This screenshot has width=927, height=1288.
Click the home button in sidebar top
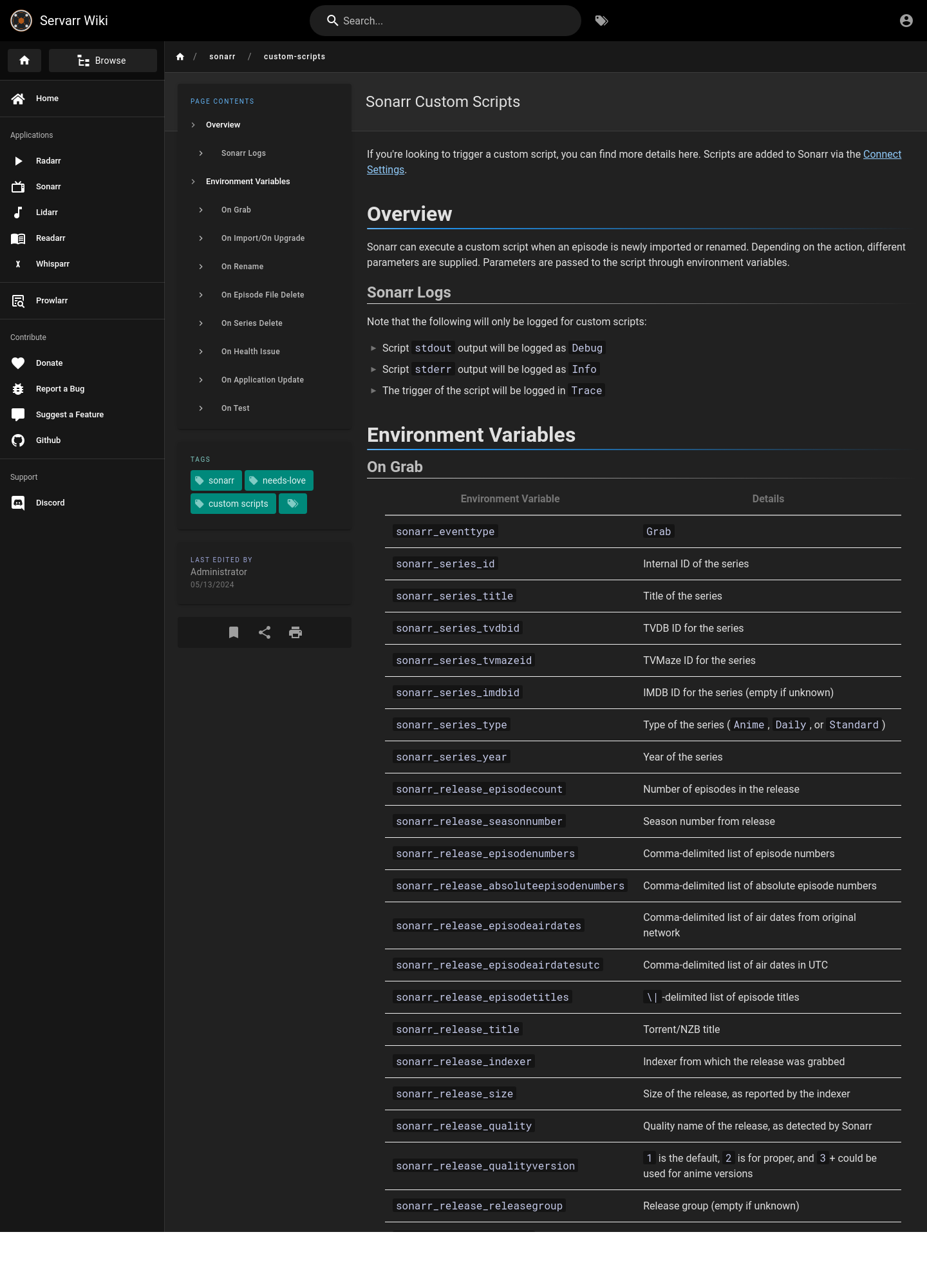[24, 61]
